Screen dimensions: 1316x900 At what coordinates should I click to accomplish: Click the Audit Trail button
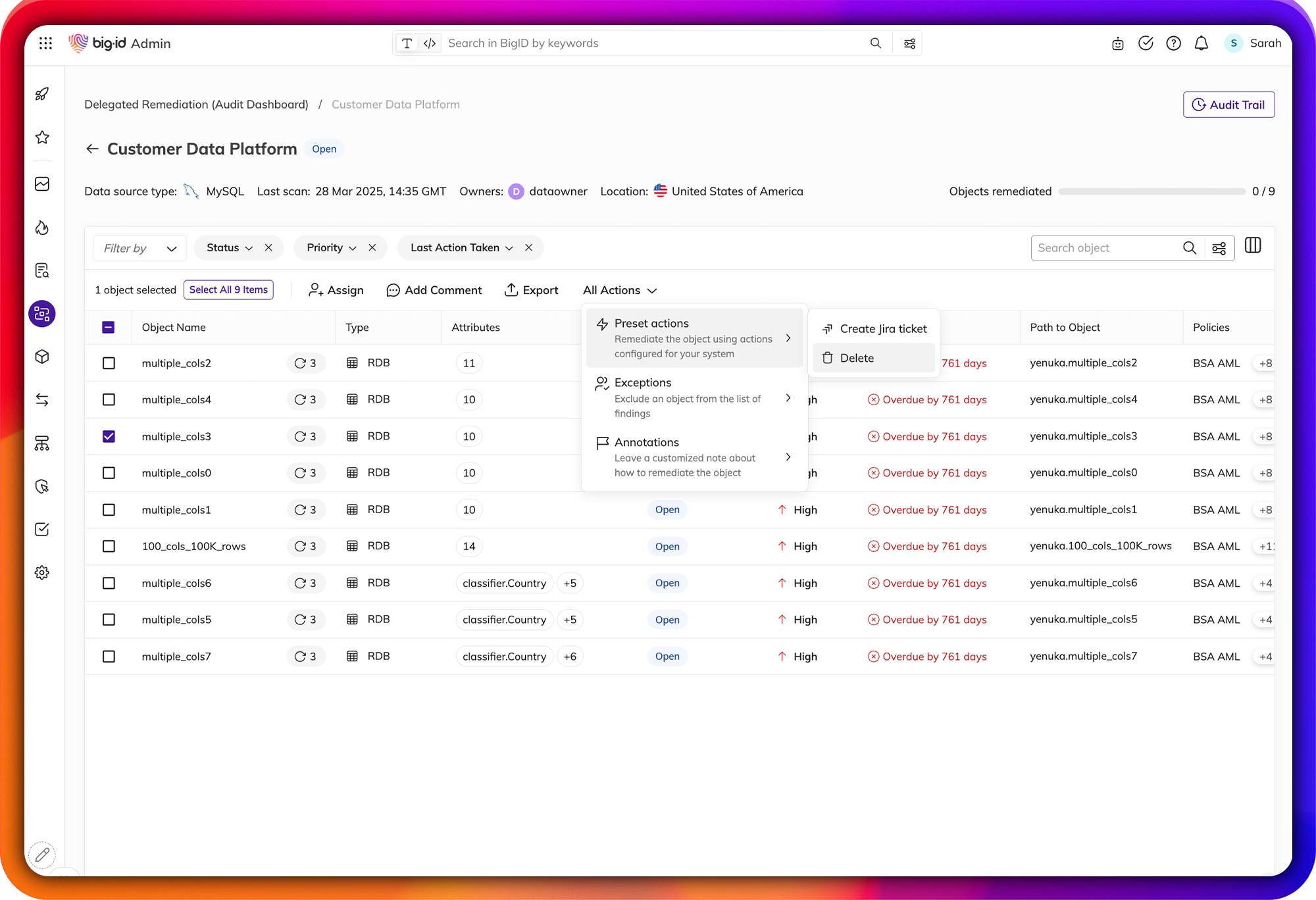(1228, 105)
